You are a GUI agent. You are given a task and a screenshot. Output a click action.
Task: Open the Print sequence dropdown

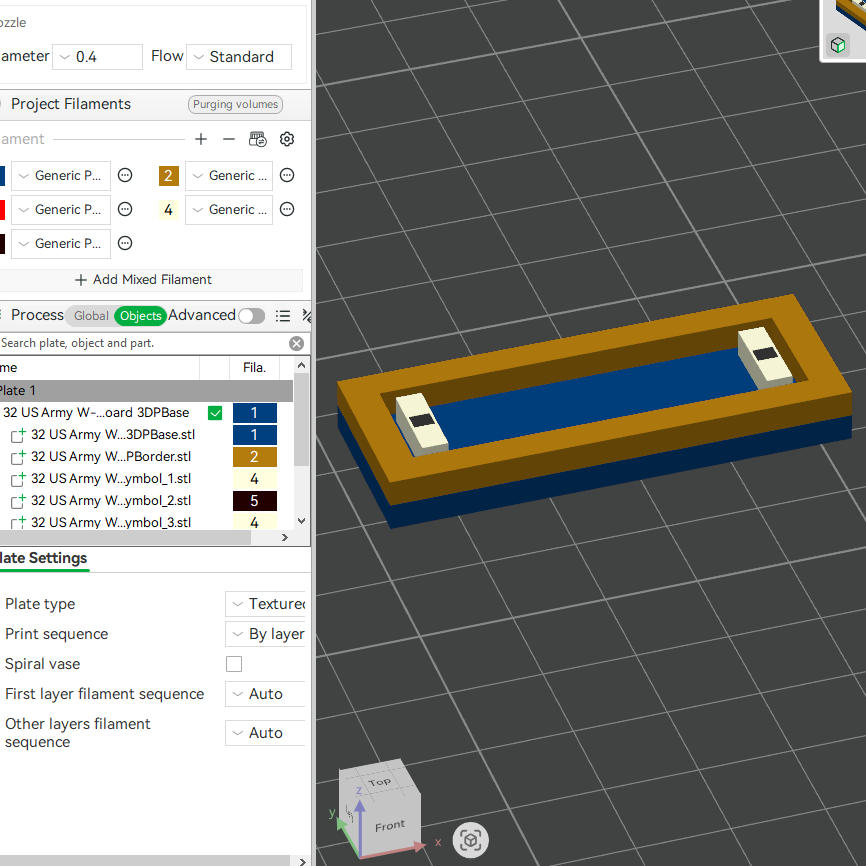[x=265, y=634]
